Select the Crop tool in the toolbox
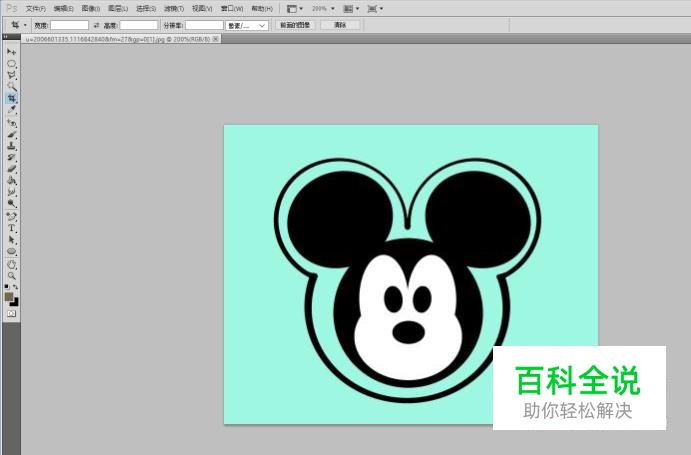 11,98
